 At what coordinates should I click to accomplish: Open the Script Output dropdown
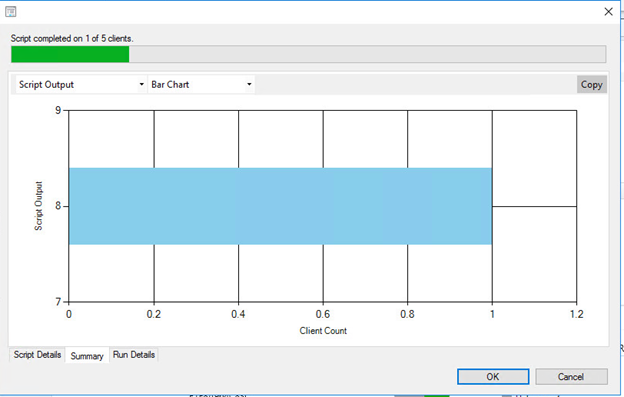pos(81,84)
